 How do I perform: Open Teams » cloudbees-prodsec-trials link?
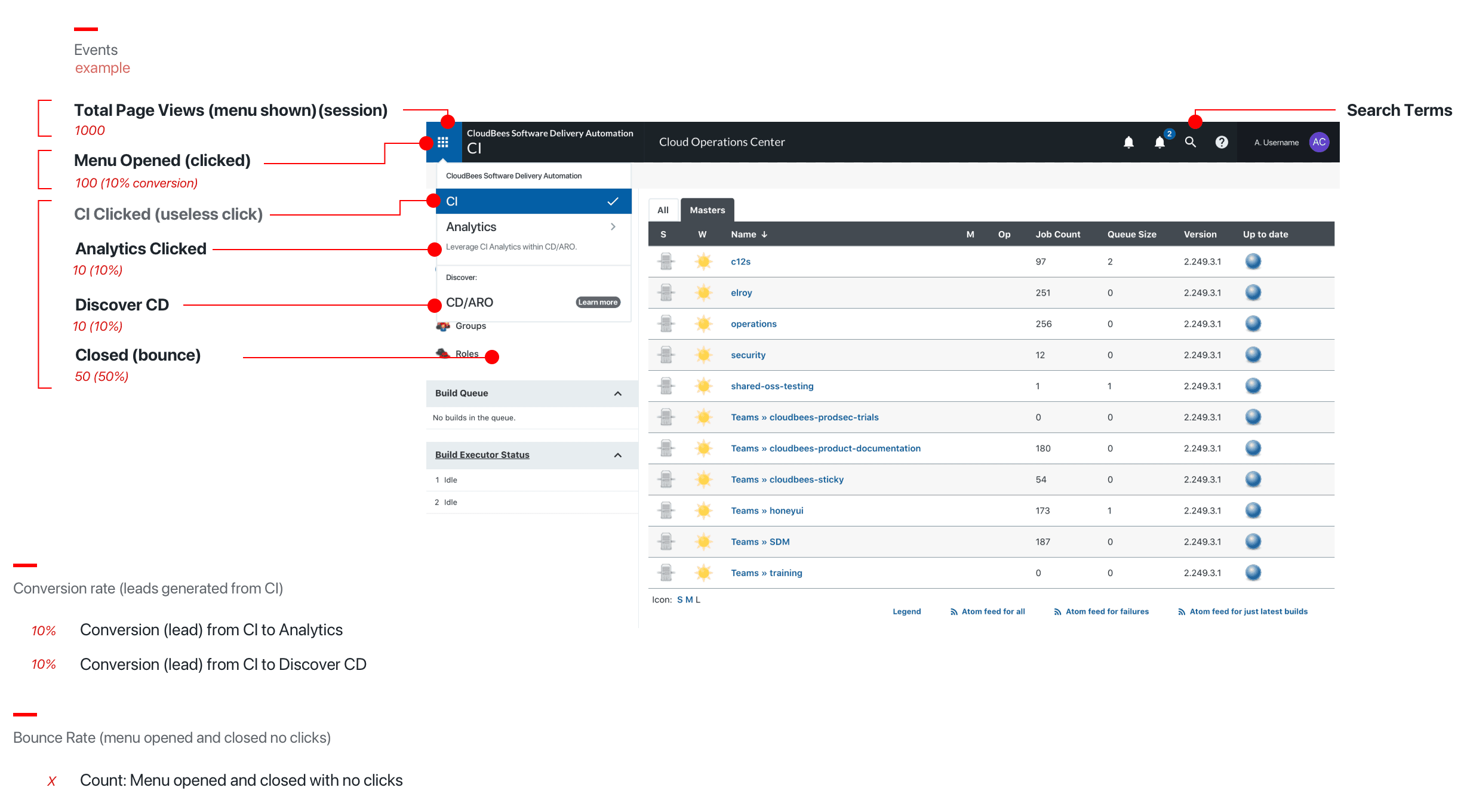805,417
